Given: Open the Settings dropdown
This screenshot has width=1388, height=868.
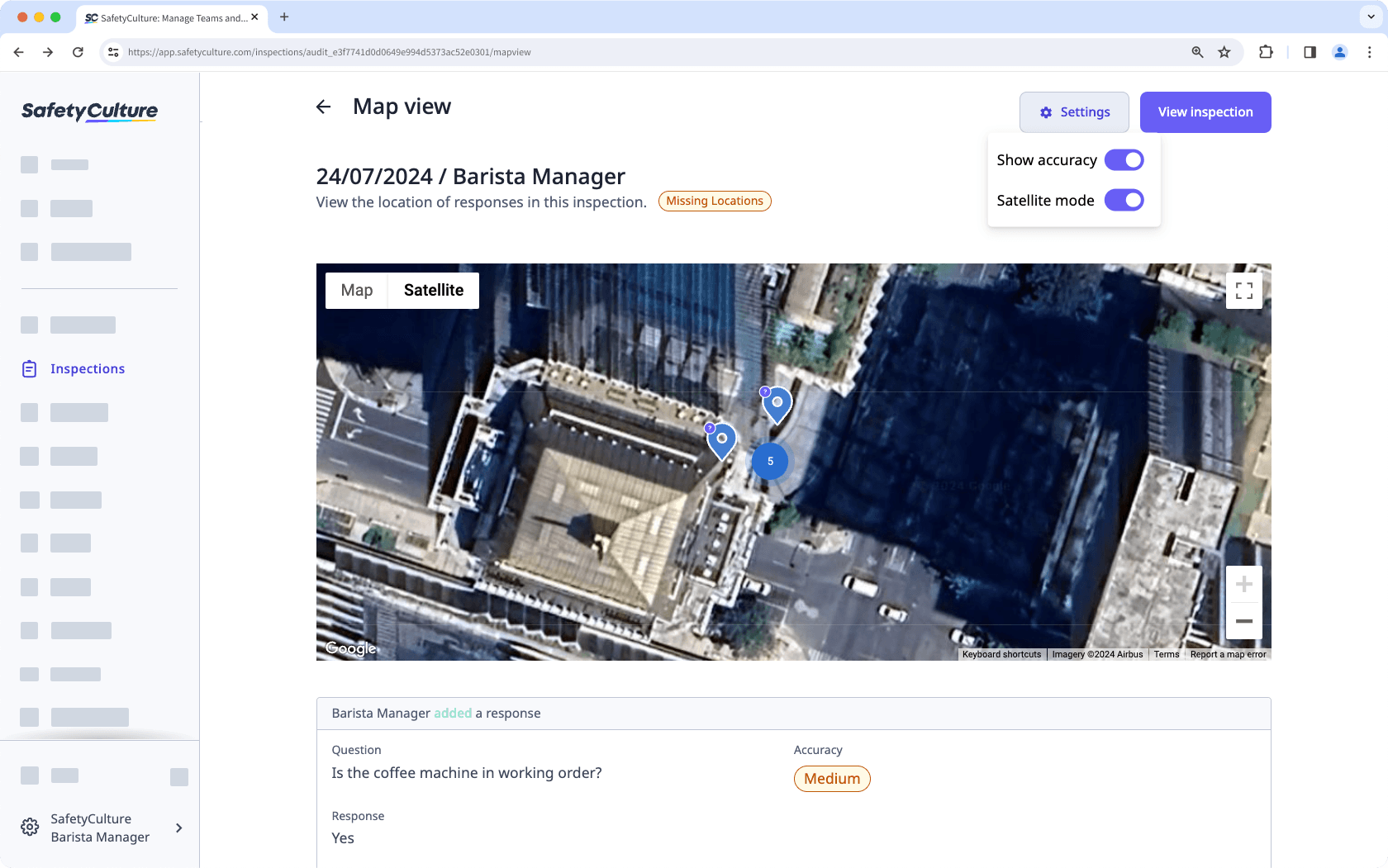Looking at the screenshot, I should (1073, 112).
